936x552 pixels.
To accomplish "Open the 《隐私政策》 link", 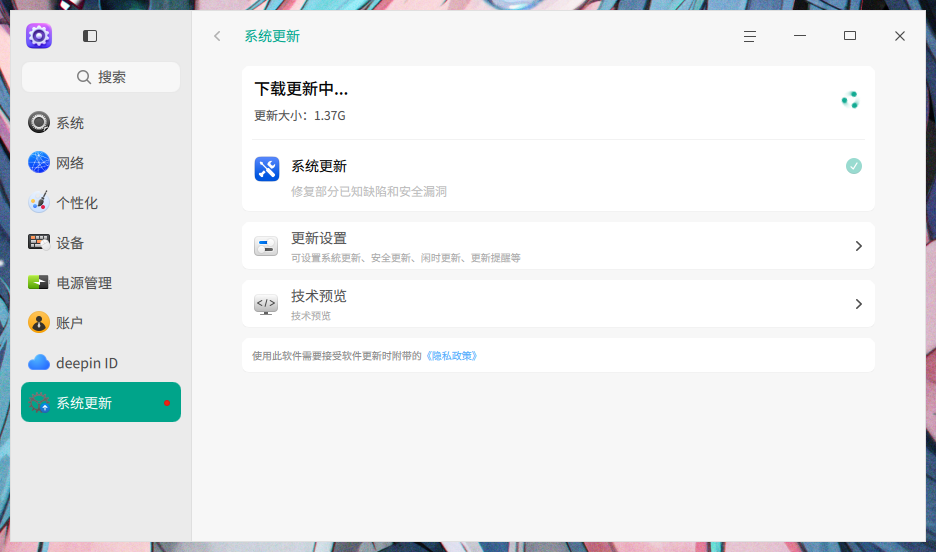I will [x=452, y=356].
